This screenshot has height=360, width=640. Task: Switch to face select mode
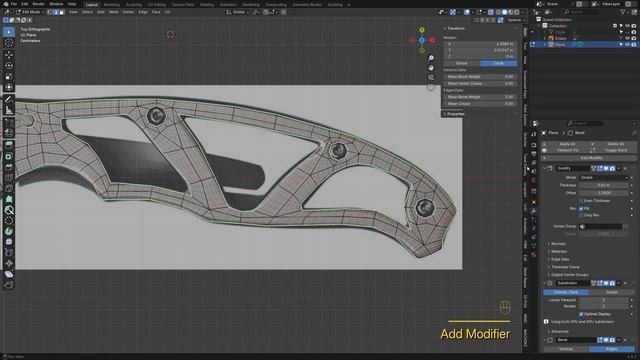(62, 12)
